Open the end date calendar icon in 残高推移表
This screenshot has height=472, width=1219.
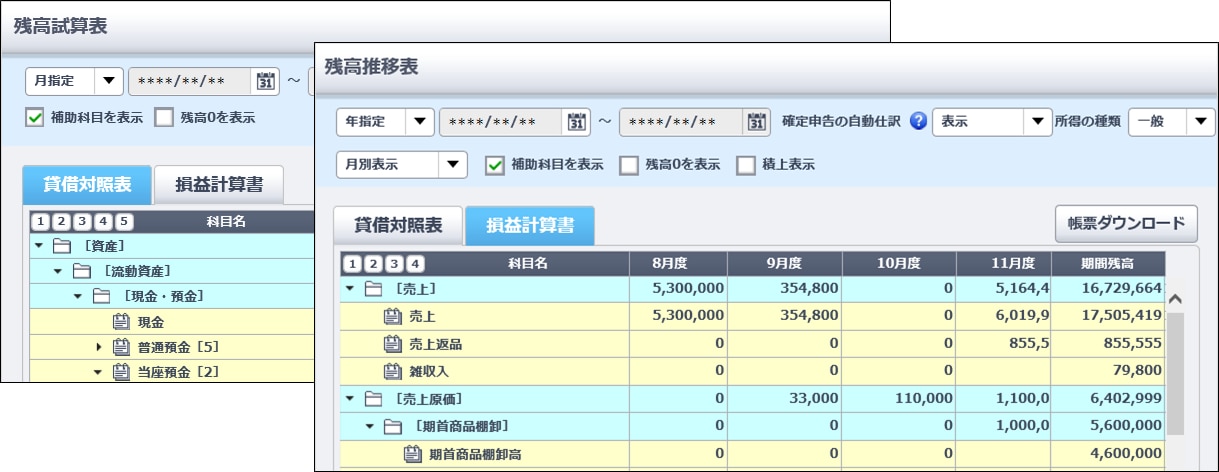[x=757, y=122]
